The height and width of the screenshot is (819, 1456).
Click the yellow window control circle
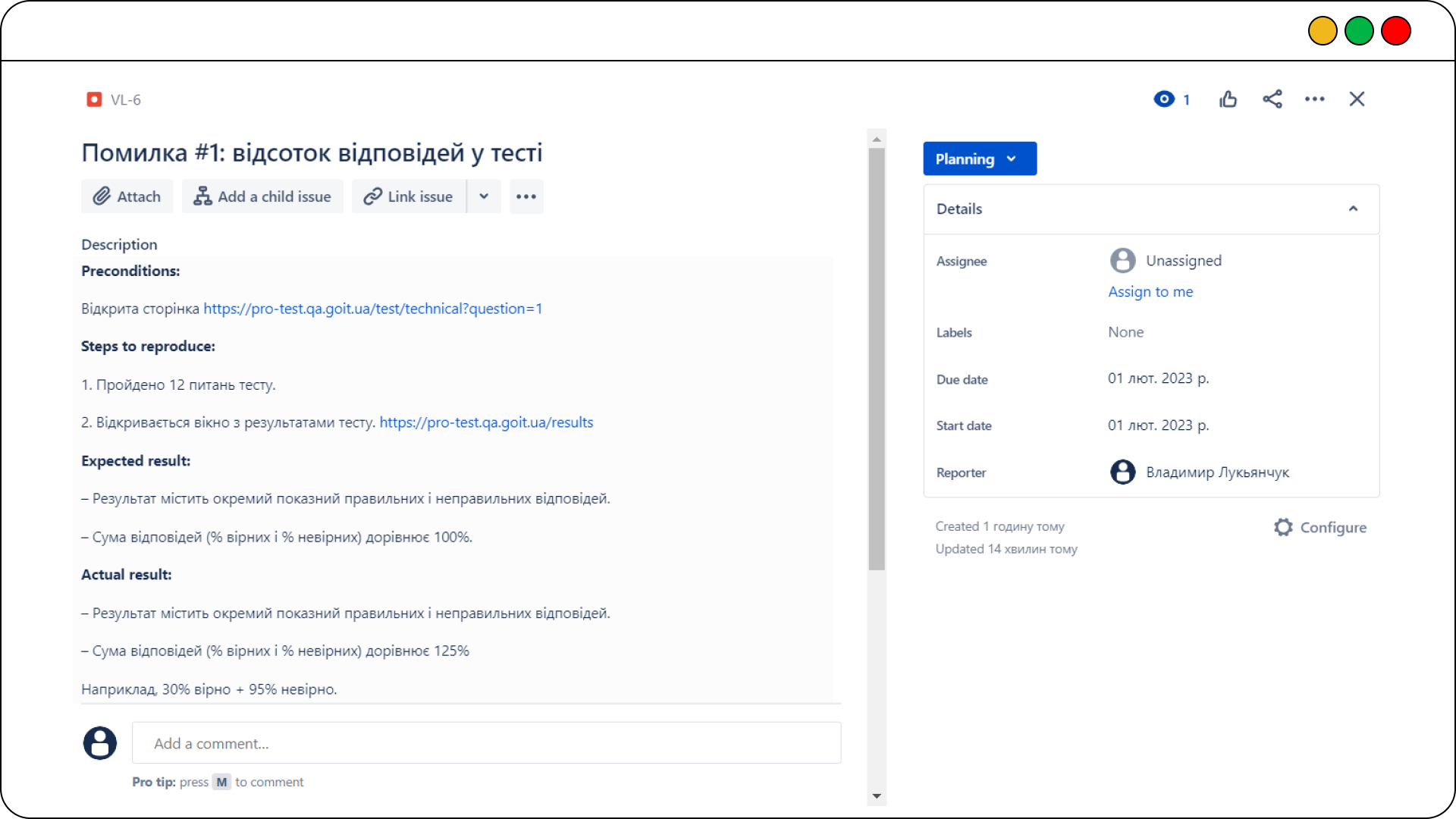(x=1323, y=31)
